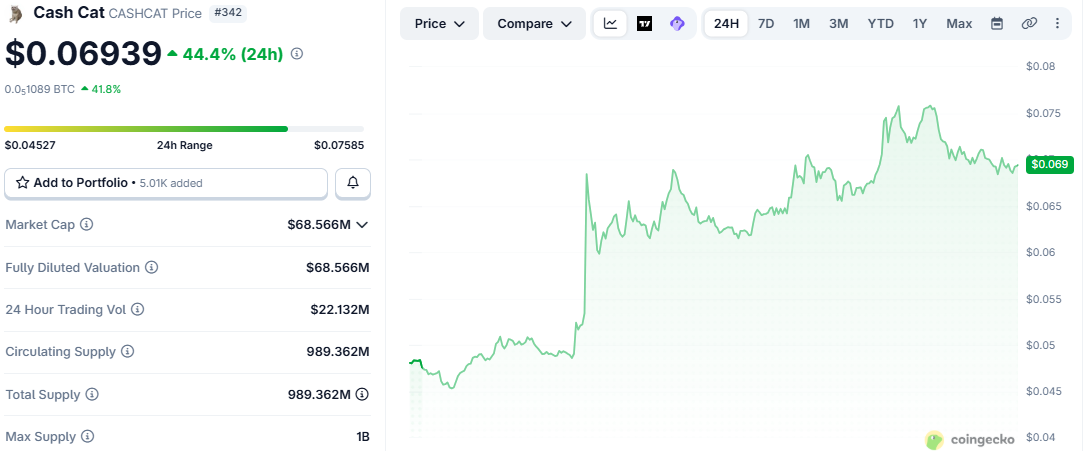Open Fully Diluted Valuation info icon
This screenshot has height=451, width=1083.
click(x=151, y=267)
